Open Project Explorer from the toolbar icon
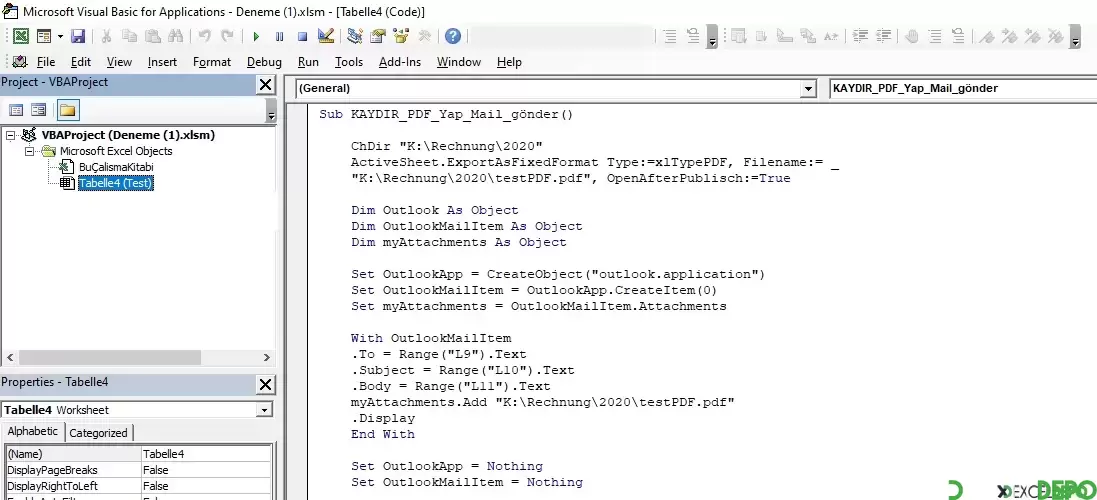 (x=355, y=36)
